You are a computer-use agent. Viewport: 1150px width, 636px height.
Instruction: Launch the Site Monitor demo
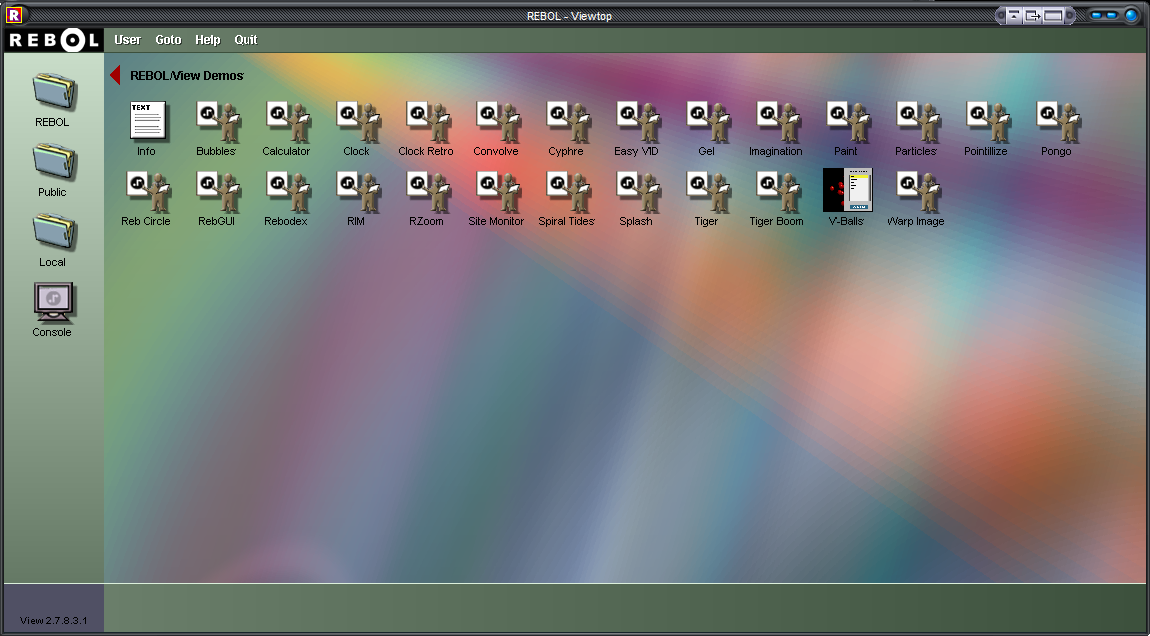[497, 191]
